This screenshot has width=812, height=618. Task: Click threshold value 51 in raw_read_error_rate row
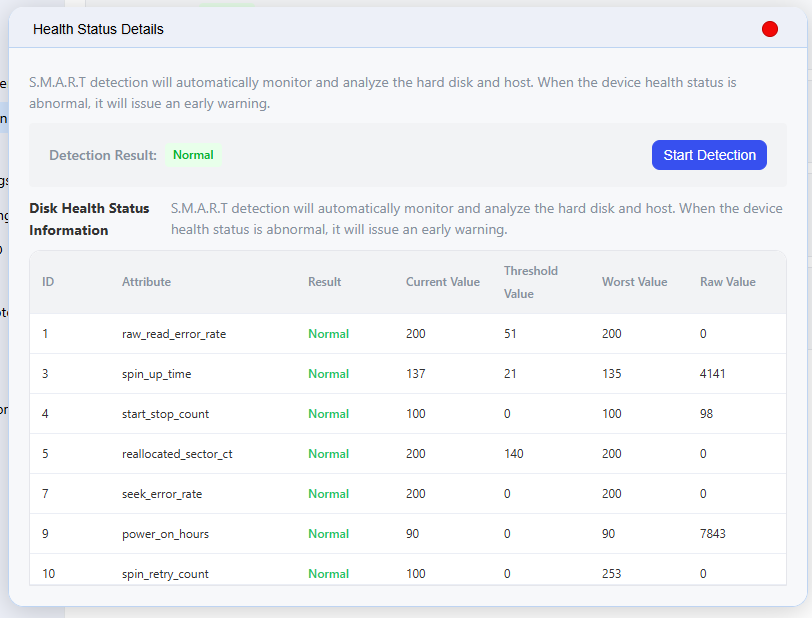[510, 334]
